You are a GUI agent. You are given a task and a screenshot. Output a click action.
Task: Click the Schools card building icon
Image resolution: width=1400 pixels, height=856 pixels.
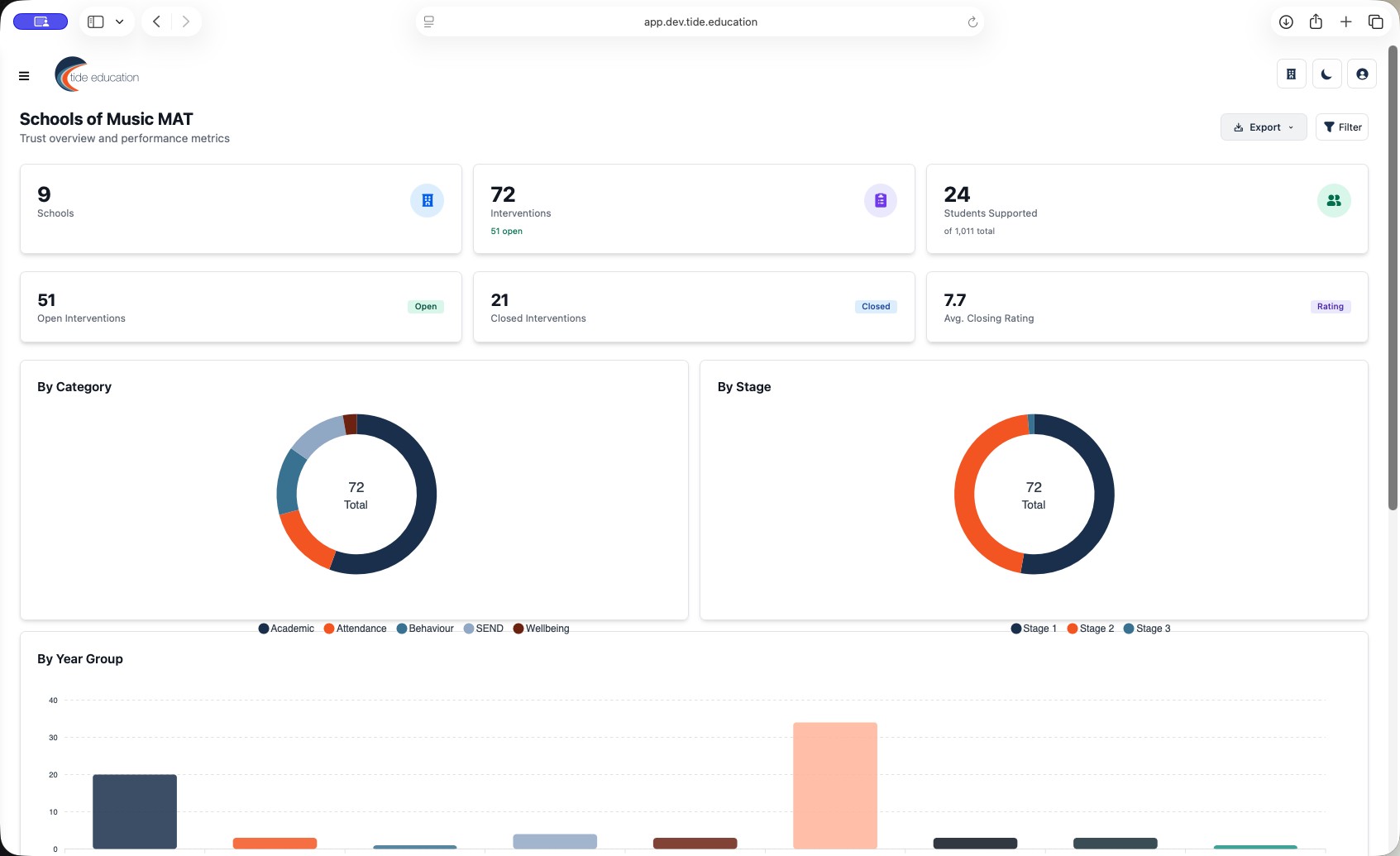428,200
